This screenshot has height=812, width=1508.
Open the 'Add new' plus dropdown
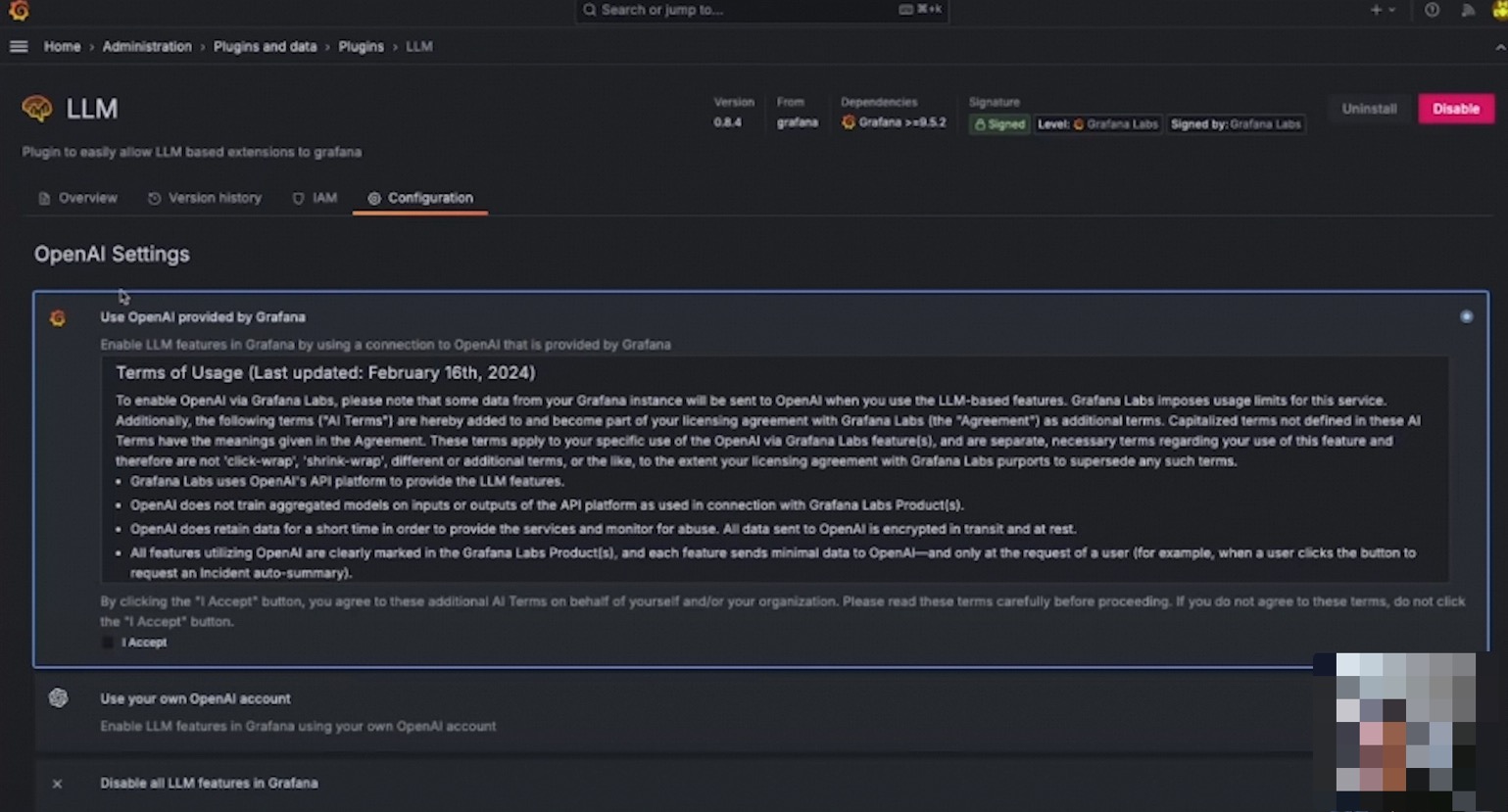tap(1382, 10)
